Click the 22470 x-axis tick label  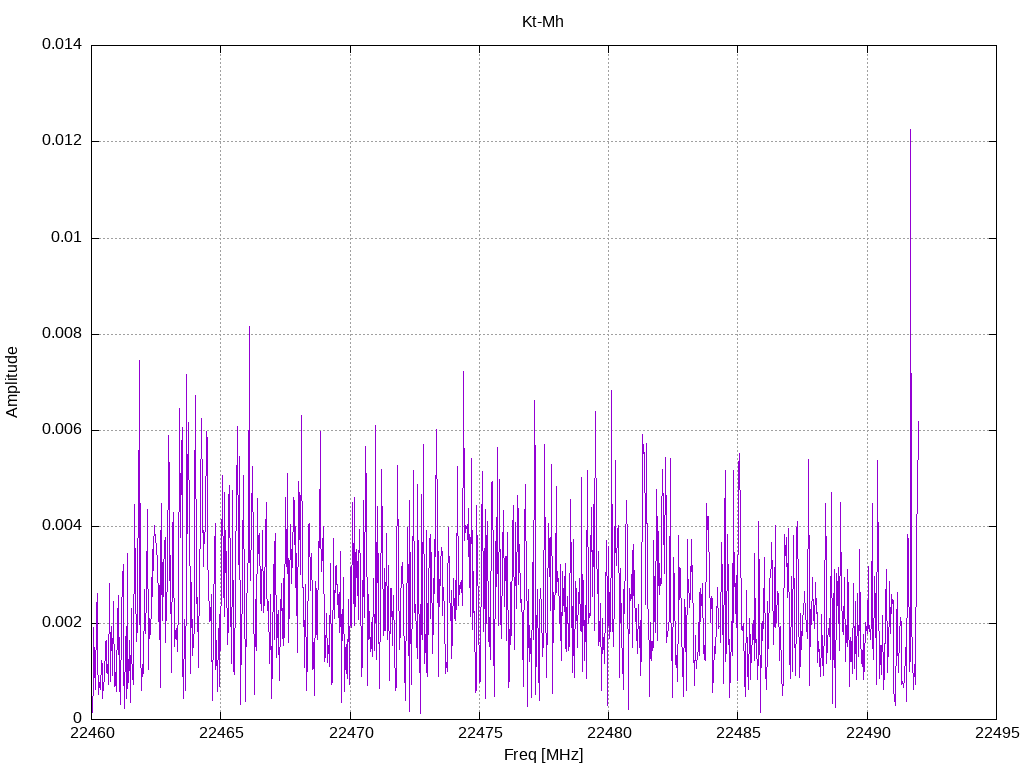point(350,734)
